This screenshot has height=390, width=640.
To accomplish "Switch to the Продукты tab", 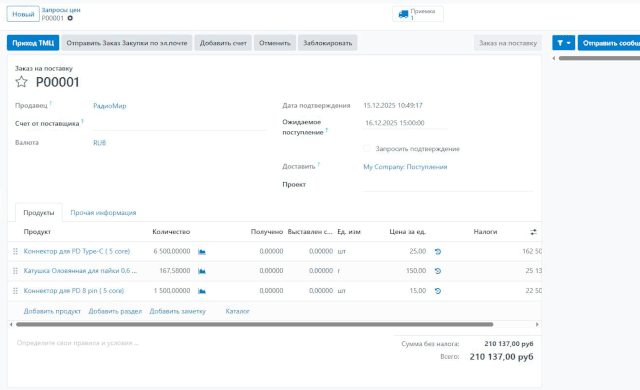I will (x=39, y=213).
